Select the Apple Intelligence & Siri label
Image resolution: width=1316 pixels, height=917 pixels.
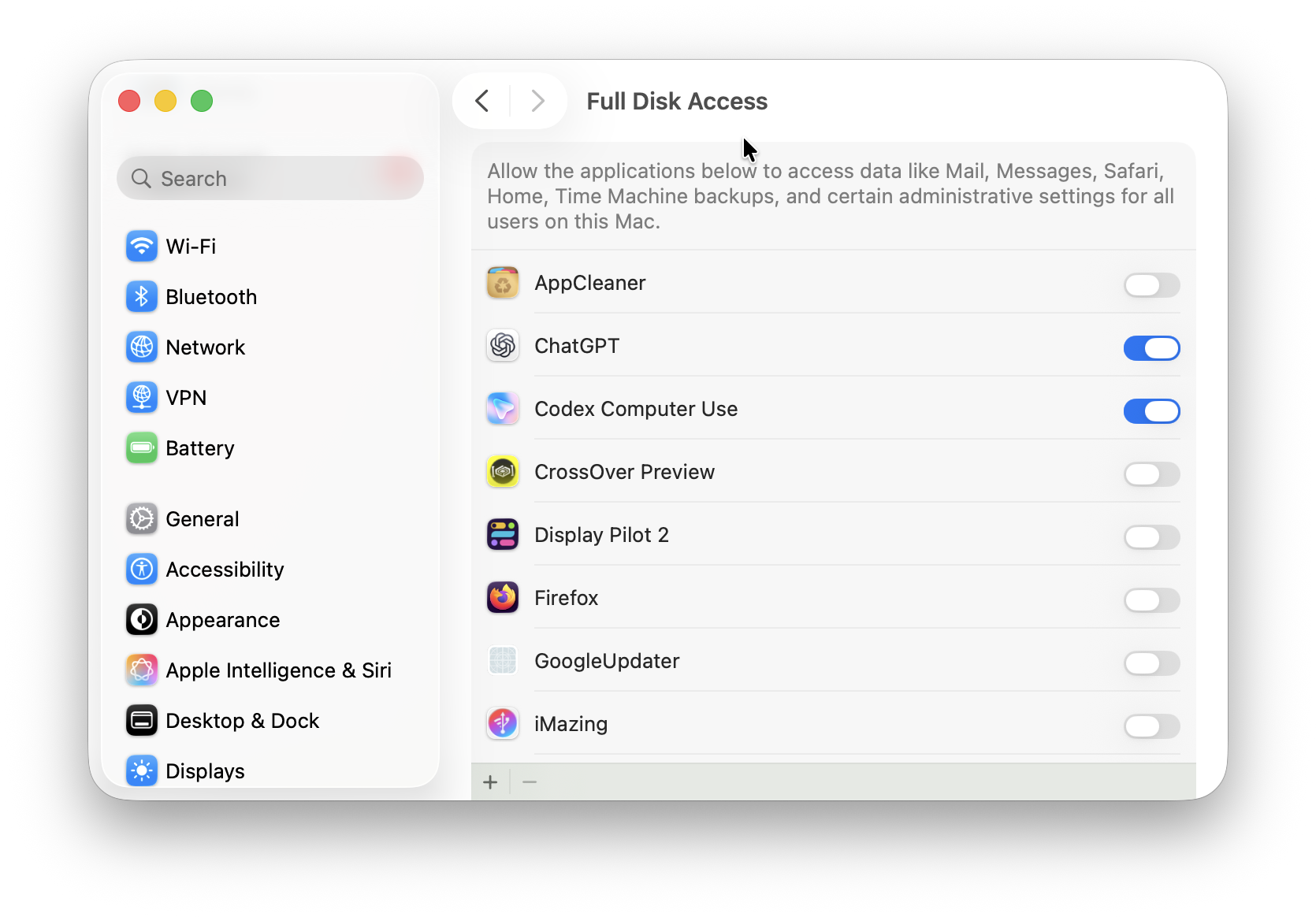279,670
